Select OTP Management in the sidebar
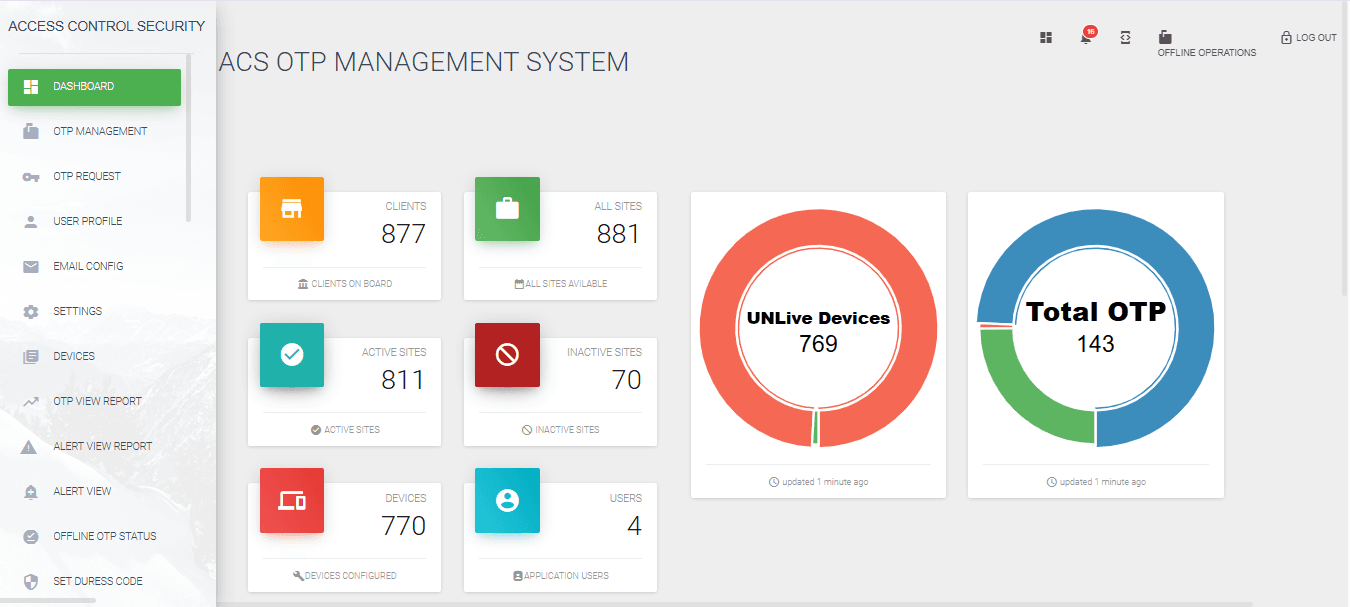 click(100, 131)
